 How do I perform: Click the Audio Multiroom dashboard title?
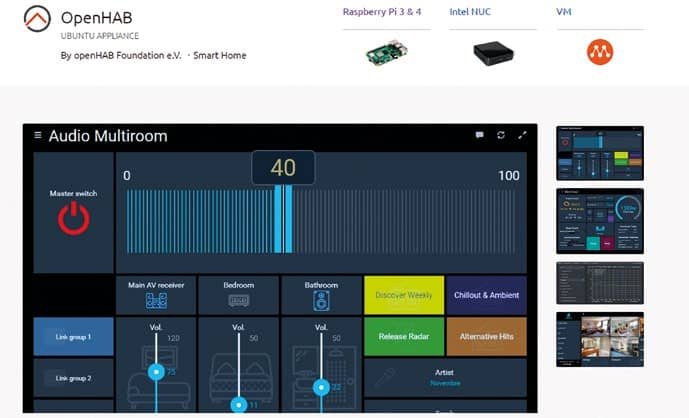(x=108, y=136)
